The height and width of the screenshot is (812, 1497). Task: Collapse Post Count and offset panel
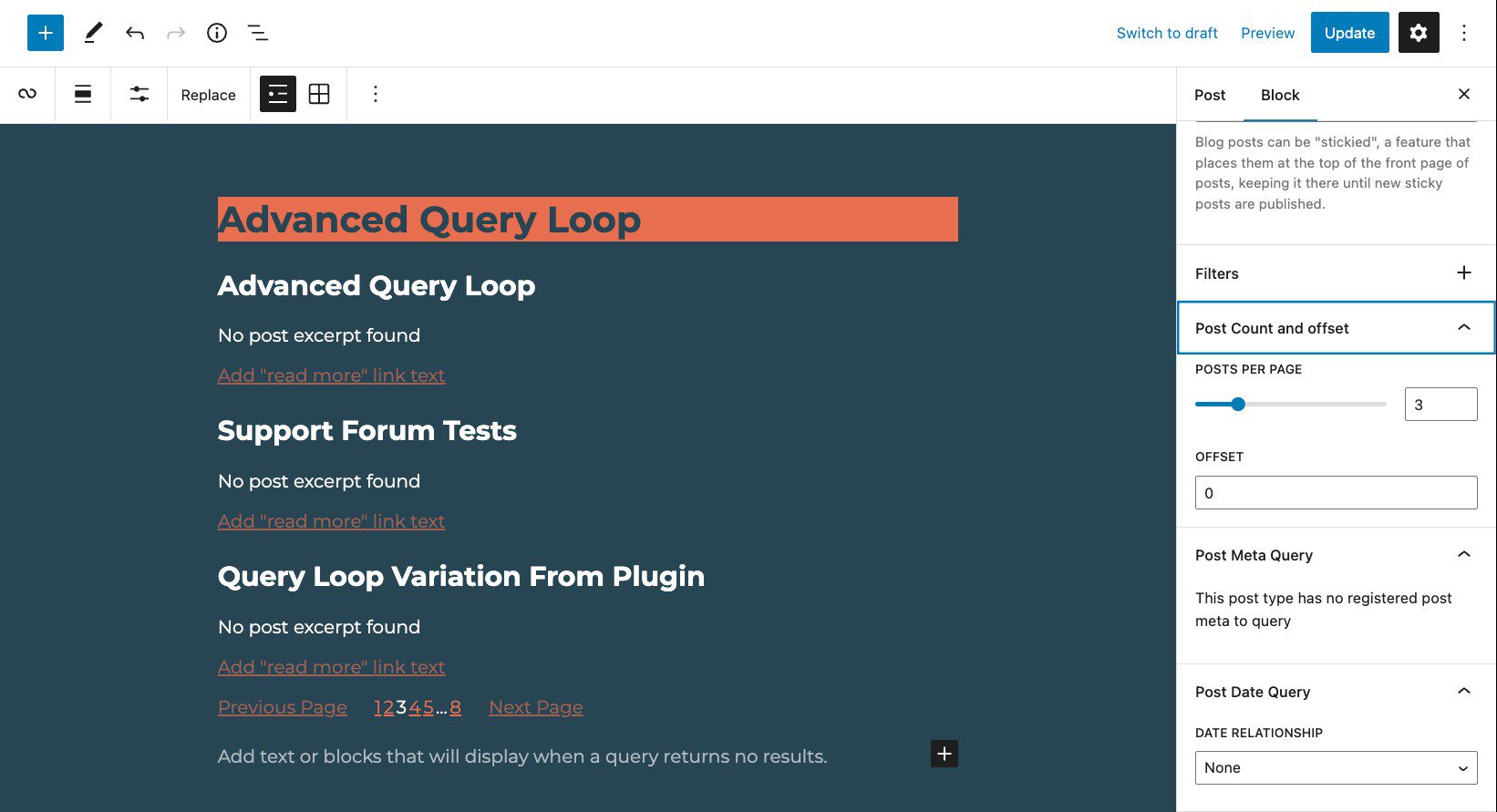click(1337, 328)
